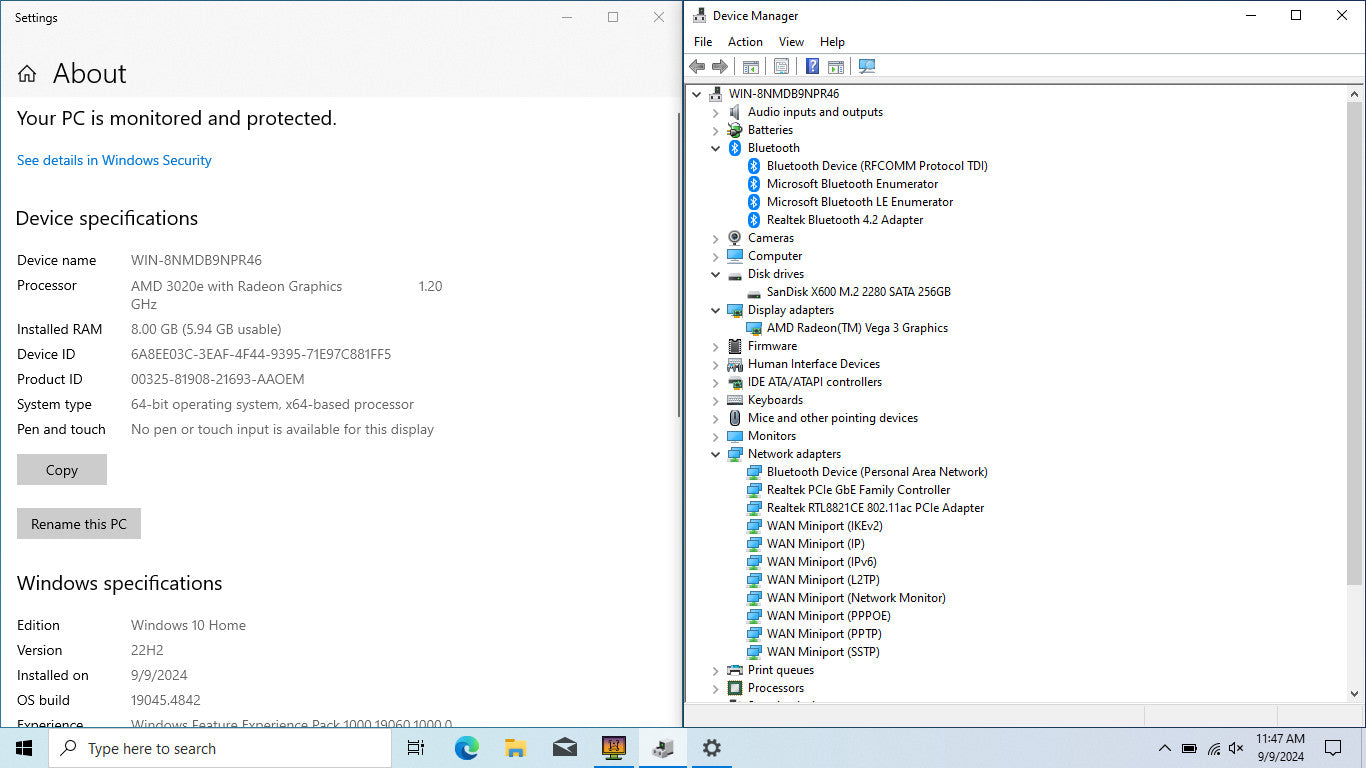Click the battery tray icon
1366x768 pixels.
1189,748
